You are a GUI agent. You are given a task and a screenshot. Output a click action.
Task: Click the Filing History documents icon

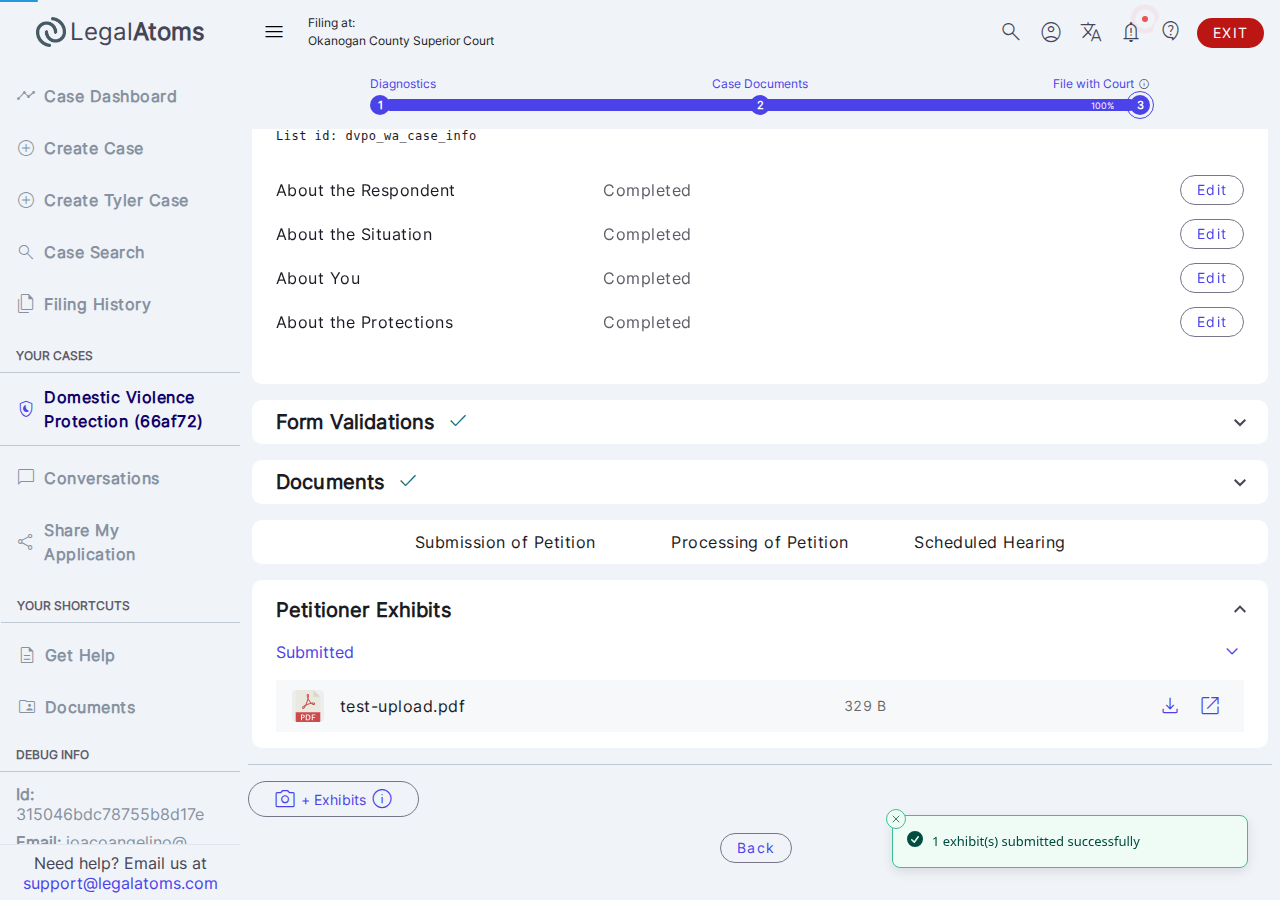26,303
